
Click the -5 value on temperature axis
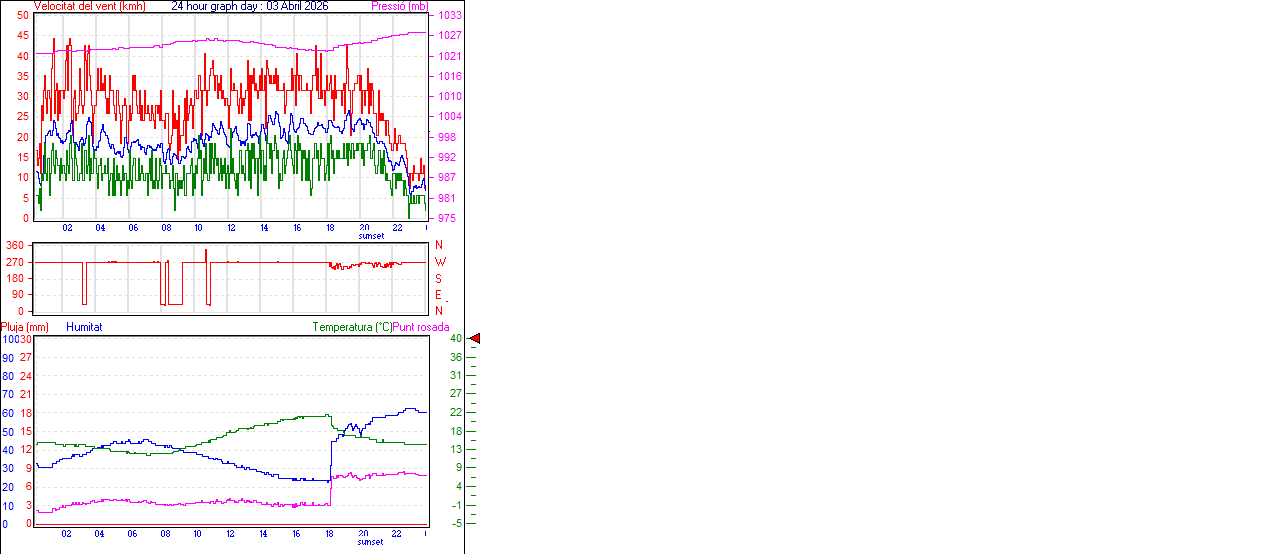(455, 523)
